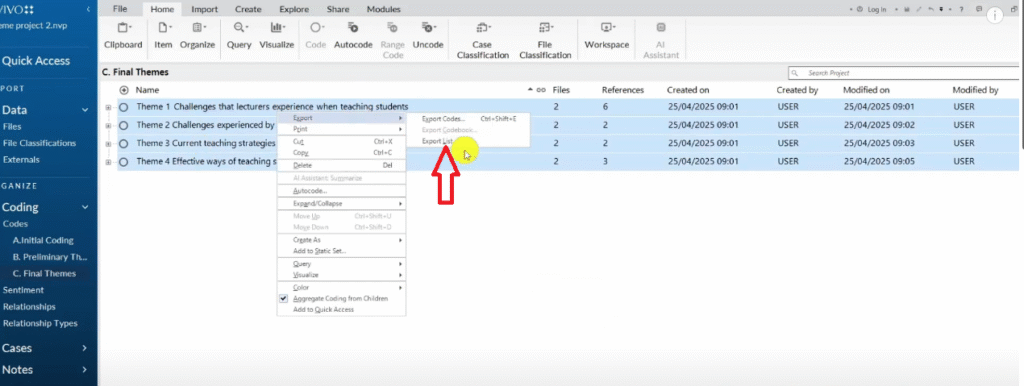Viewport: 1024px width, 386px height.
Task: Click the help question mark icon
Action: click(962, 9)
